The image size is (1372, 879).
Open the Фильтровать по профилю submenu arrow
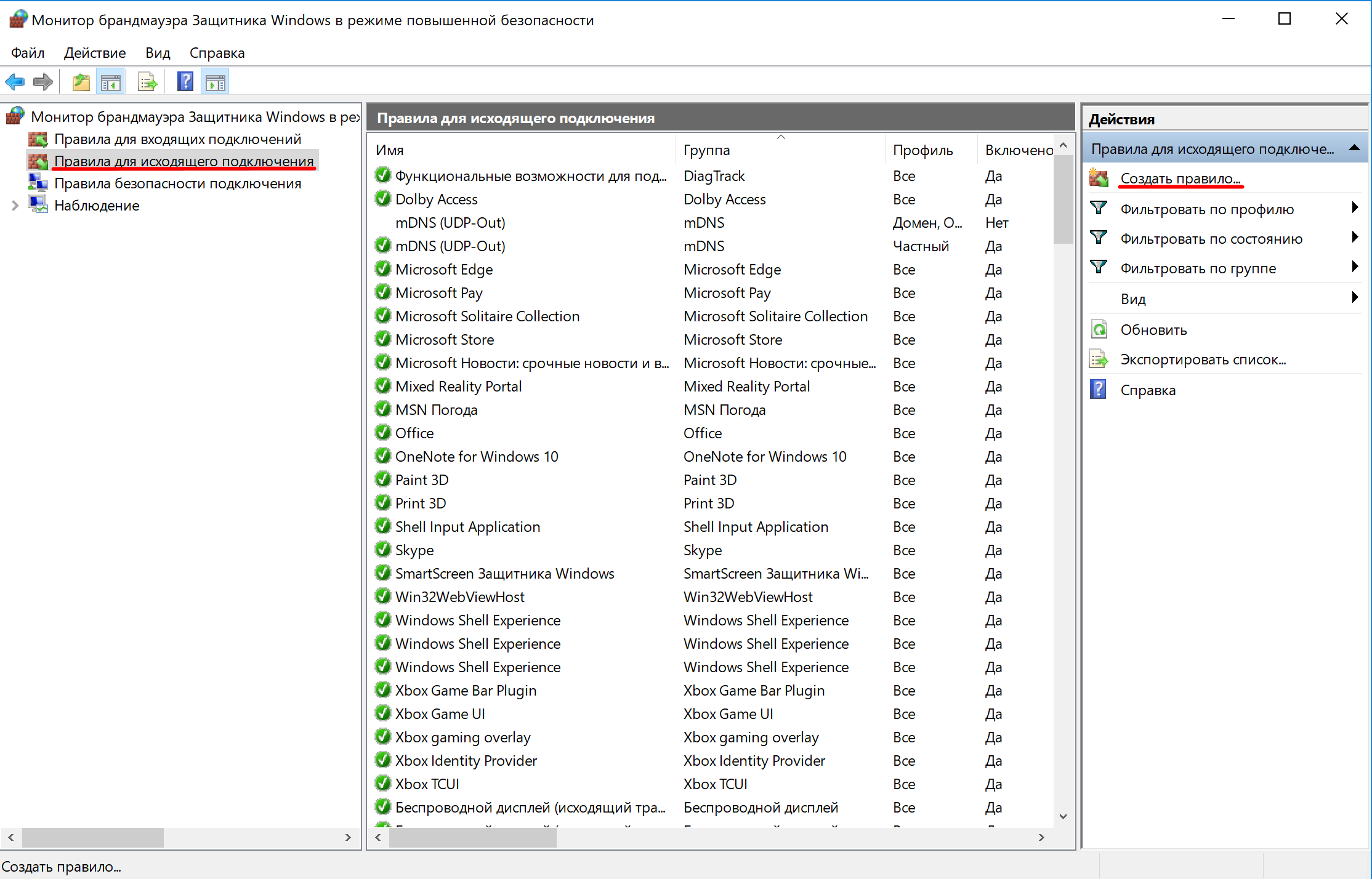(1354, 207)
